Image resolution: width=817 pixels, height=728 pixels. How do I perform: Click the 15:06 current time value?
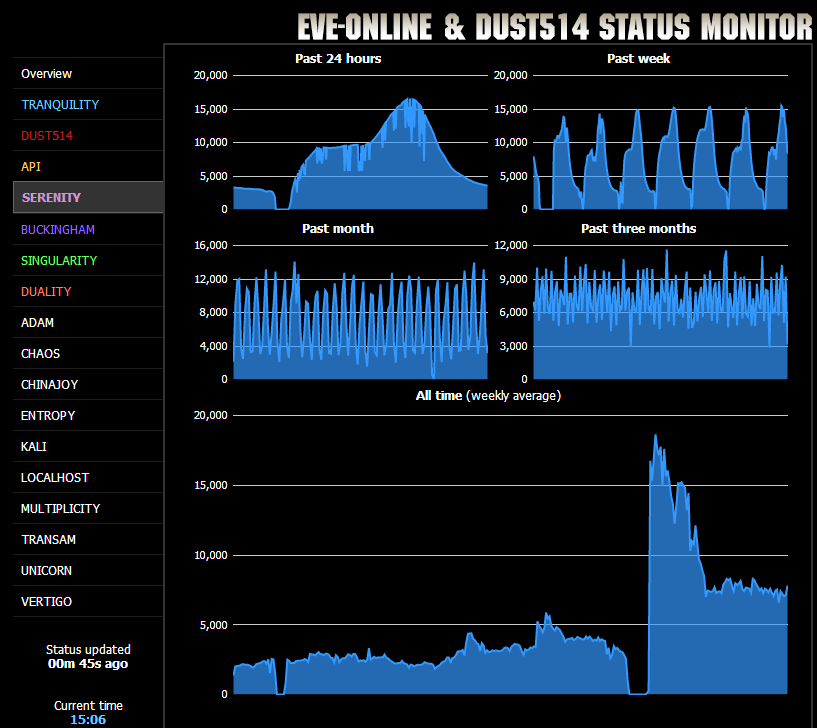88,720
